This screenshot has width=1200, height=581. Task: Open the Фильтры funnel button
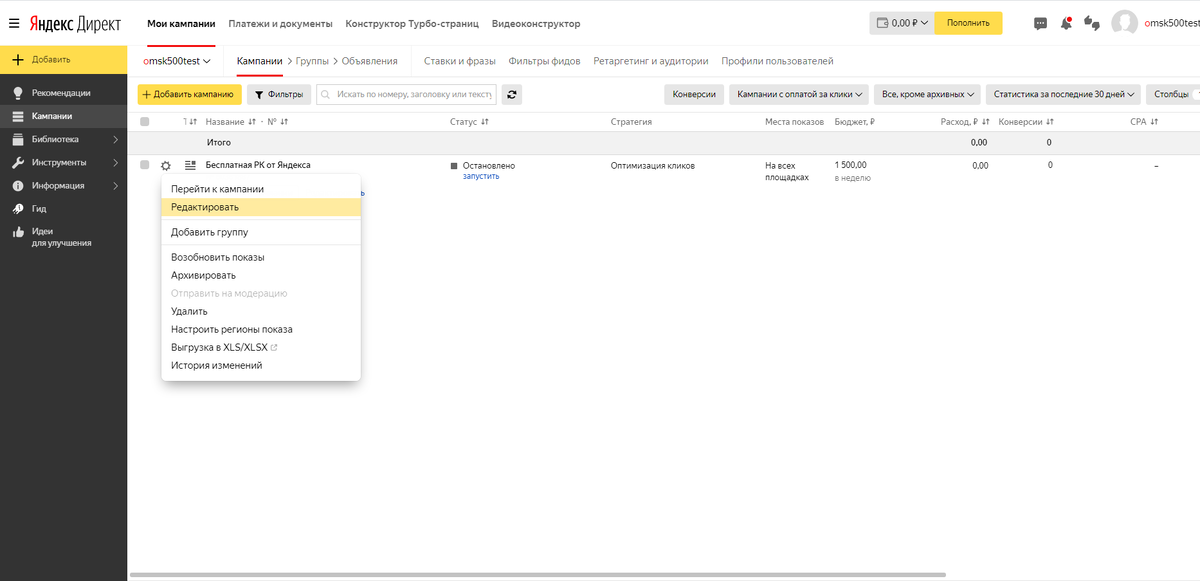[279, 94]
